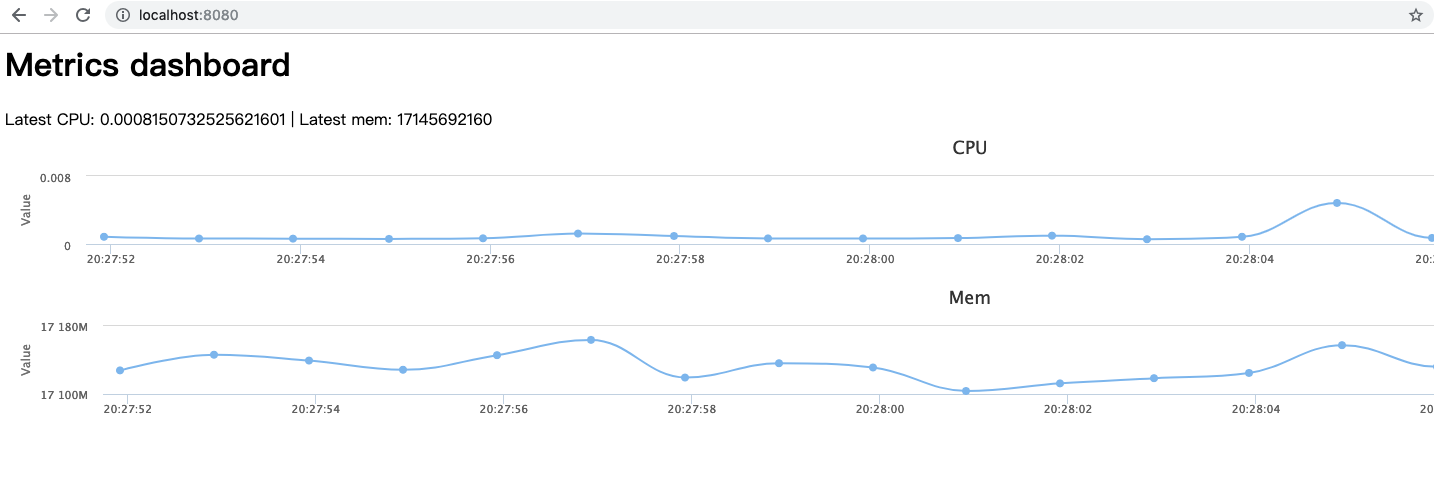Pick CPU chart data point at 20:27:57
Image resolution: width=1434 pixels, height=498 pixels.
[x=578, y=234]
